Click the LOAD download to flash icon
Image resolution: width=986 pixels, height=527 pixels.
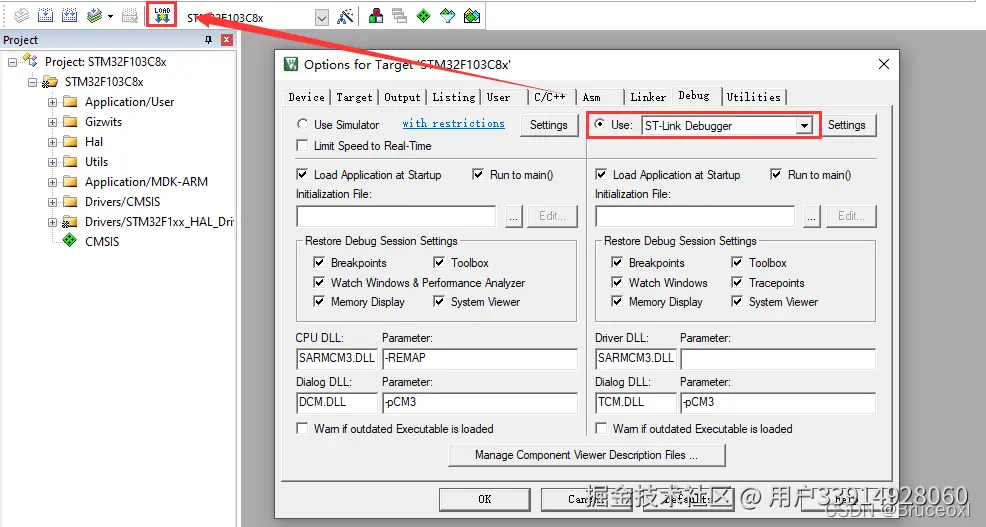point(162,15)
